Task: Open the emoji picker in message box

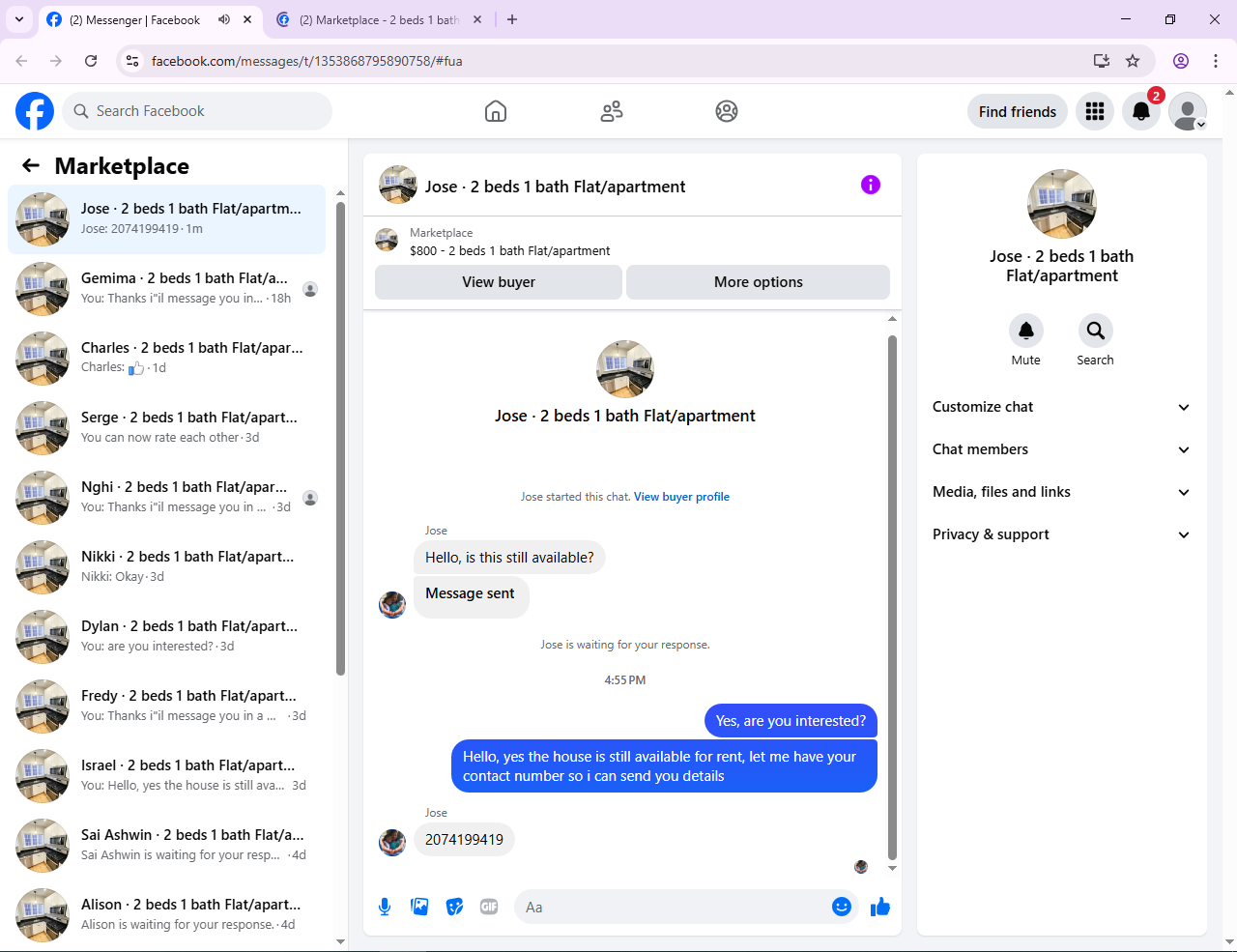Action: coord(842,907)
